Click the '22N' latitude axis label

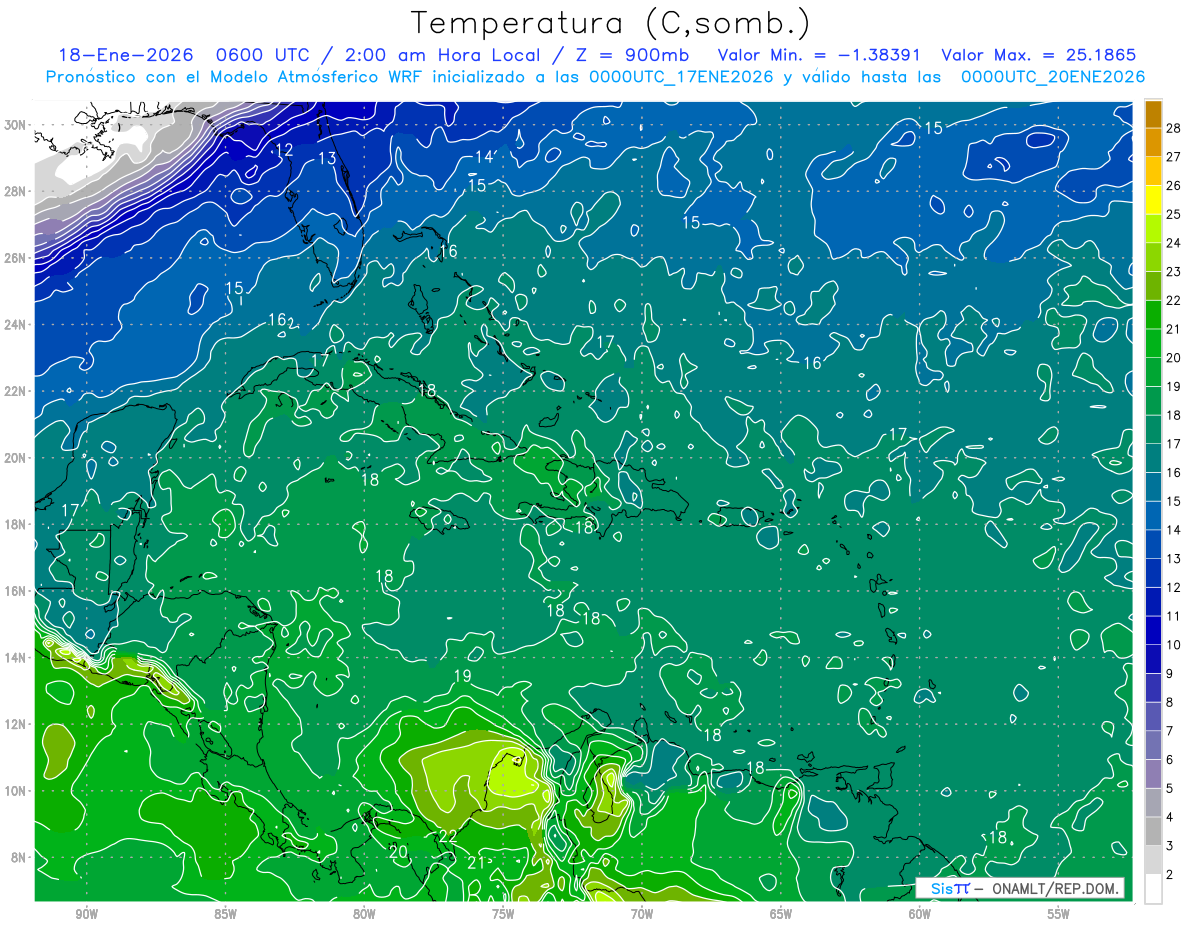[x=16, y=391]
